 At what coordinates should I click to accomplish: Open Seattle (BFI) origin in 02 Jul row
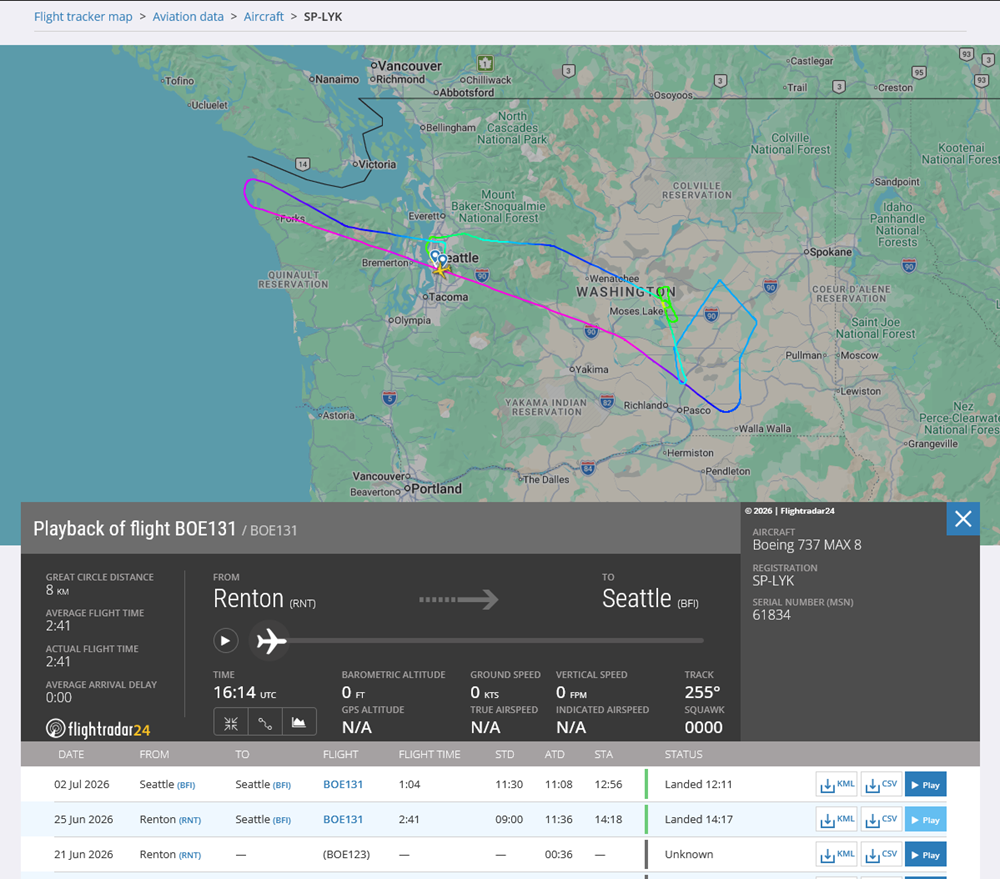point(167,785)
